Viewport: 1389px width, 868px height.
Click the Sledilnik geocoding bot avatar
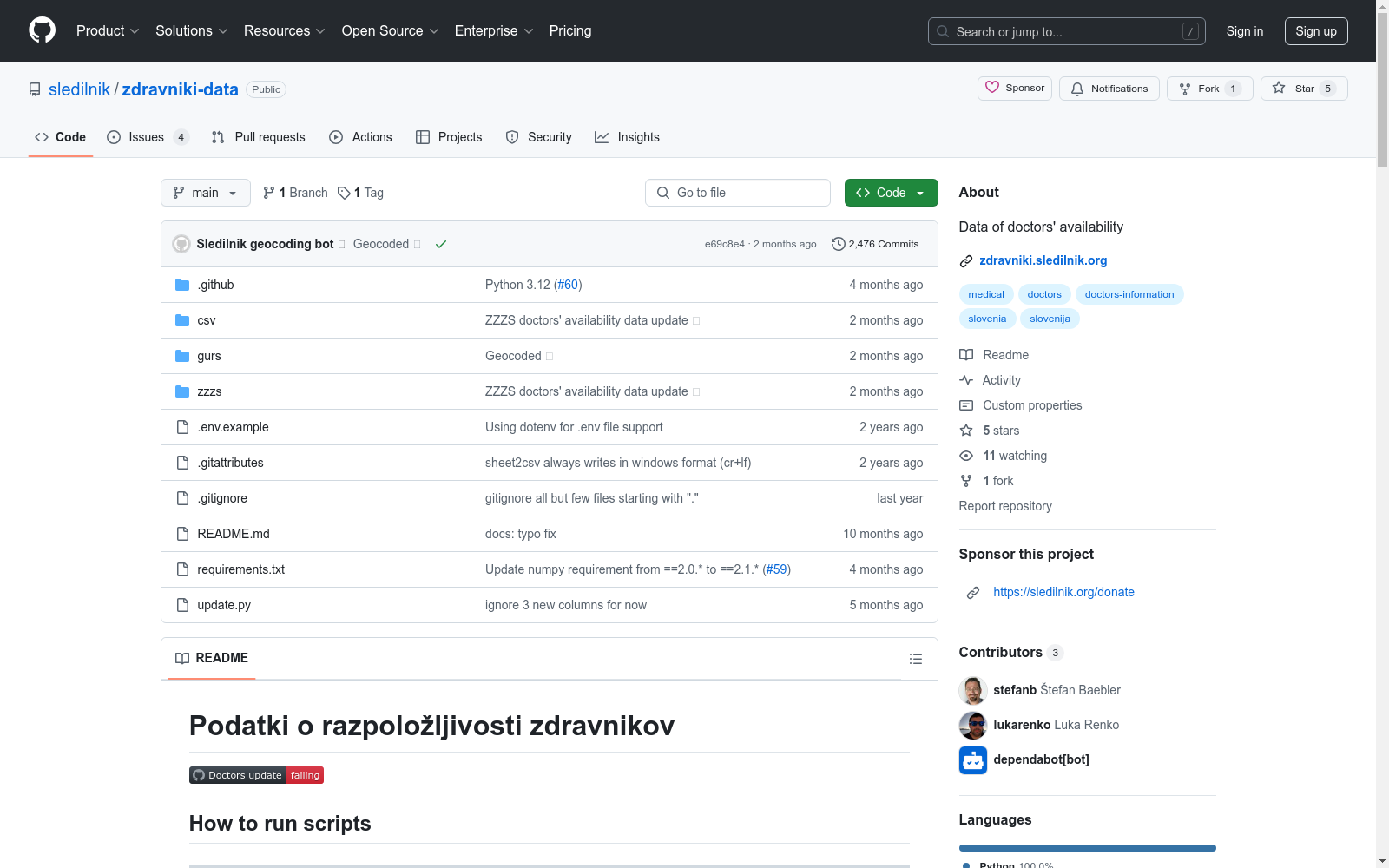(x=181, y=244)
